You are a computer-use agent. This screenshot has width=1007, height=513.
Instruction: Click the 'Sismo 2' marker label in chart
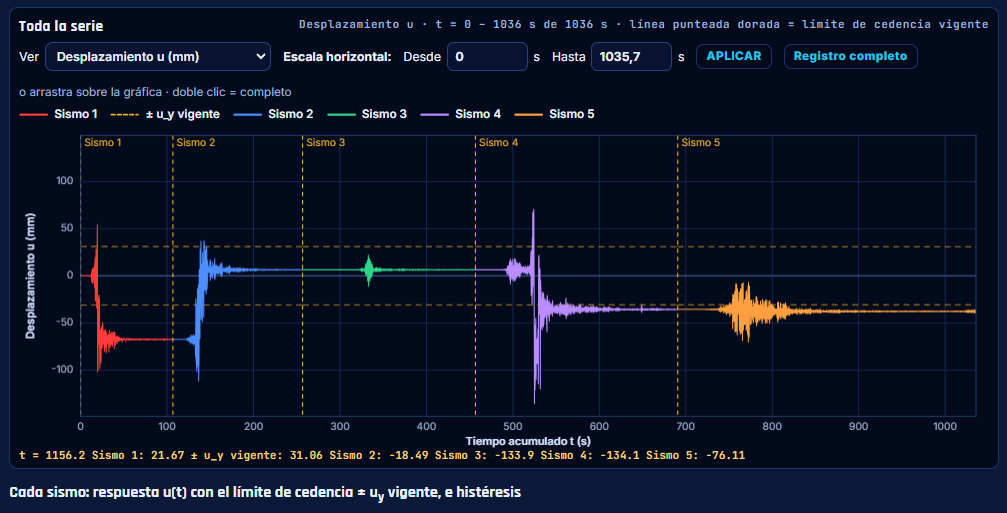point(195,143)
